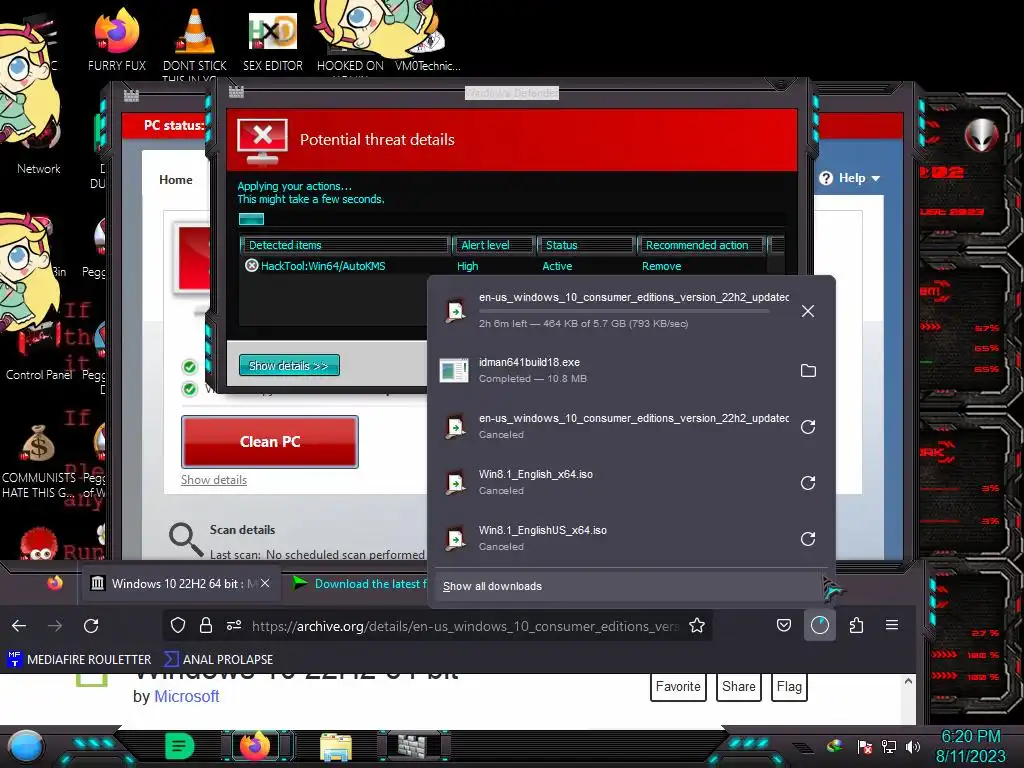This screenshot has width=1024, height=768.
Task: Open the COMMUNISTS HATE THIS money bag icon
Action: click(38, 460)
